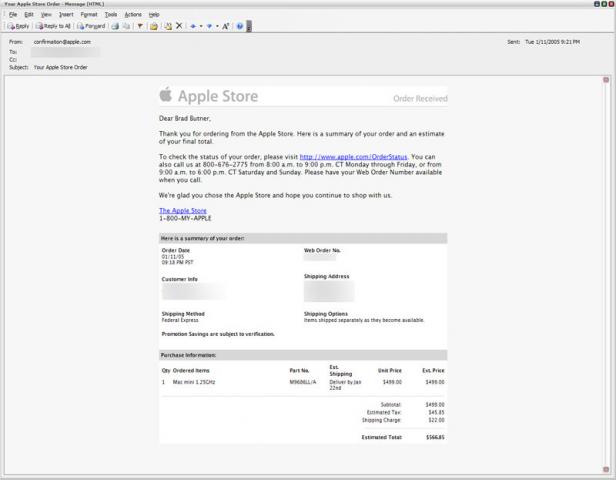Close the message window

click(x=611, y=4)
